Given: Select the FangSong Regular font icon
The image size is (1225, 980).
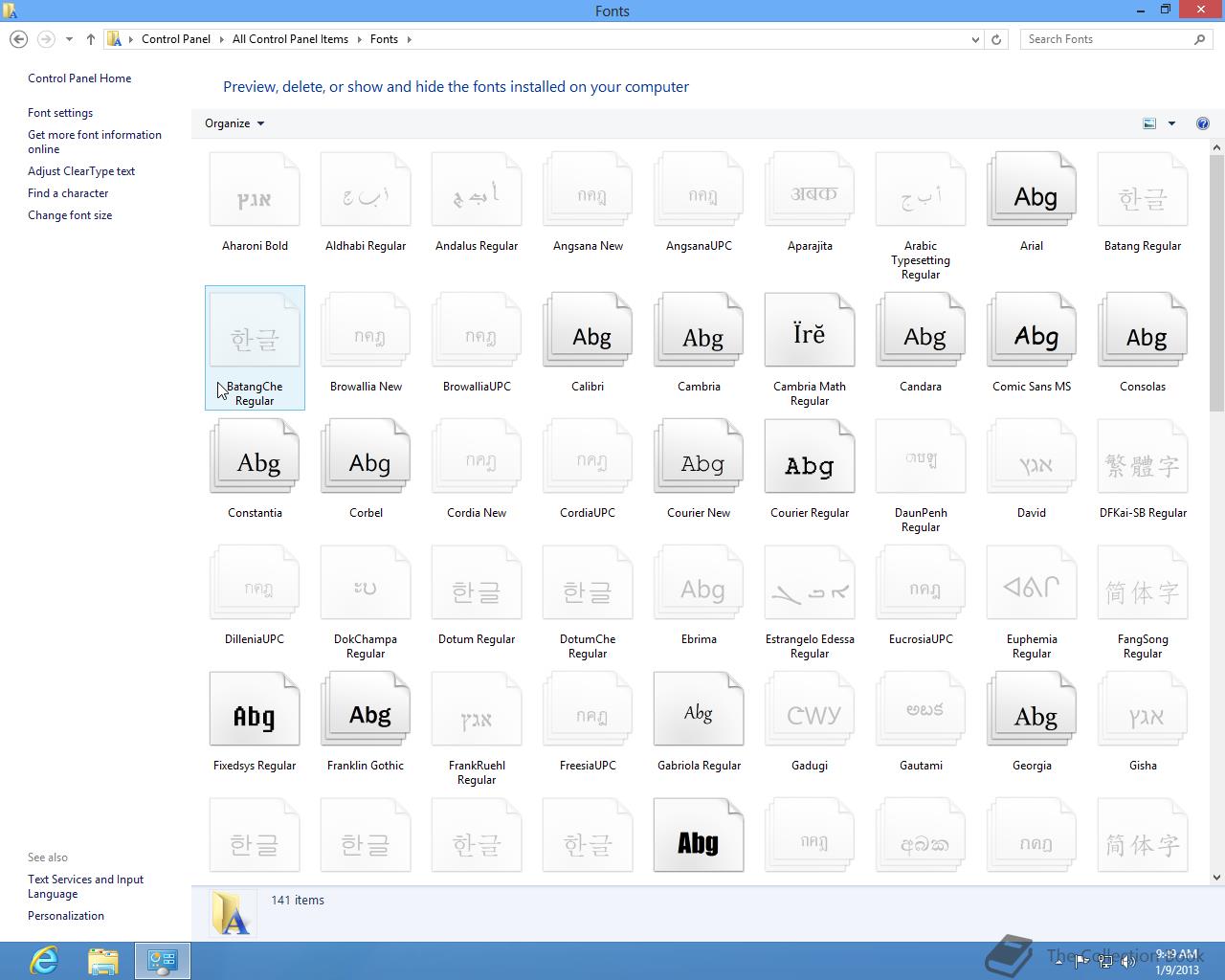Looking at the screenshot, I should [x=1143, y=583].
